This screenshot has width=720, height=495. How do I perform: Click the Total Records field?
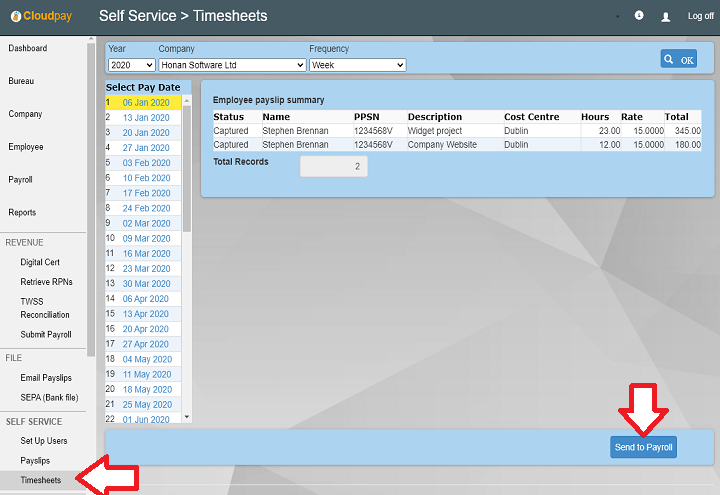coord(333,167)
